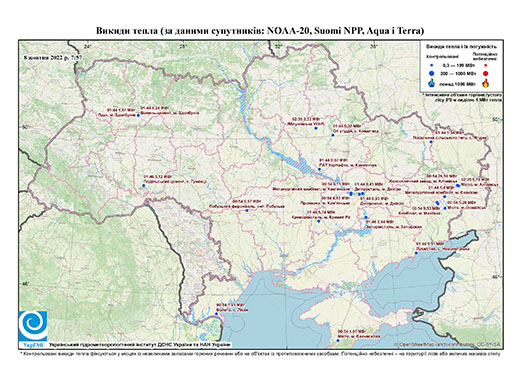Click the 'Потенційно небезпечні' legend column header
Image resolution: width=520 pixels, height=368 pixels.
[485, 56]
